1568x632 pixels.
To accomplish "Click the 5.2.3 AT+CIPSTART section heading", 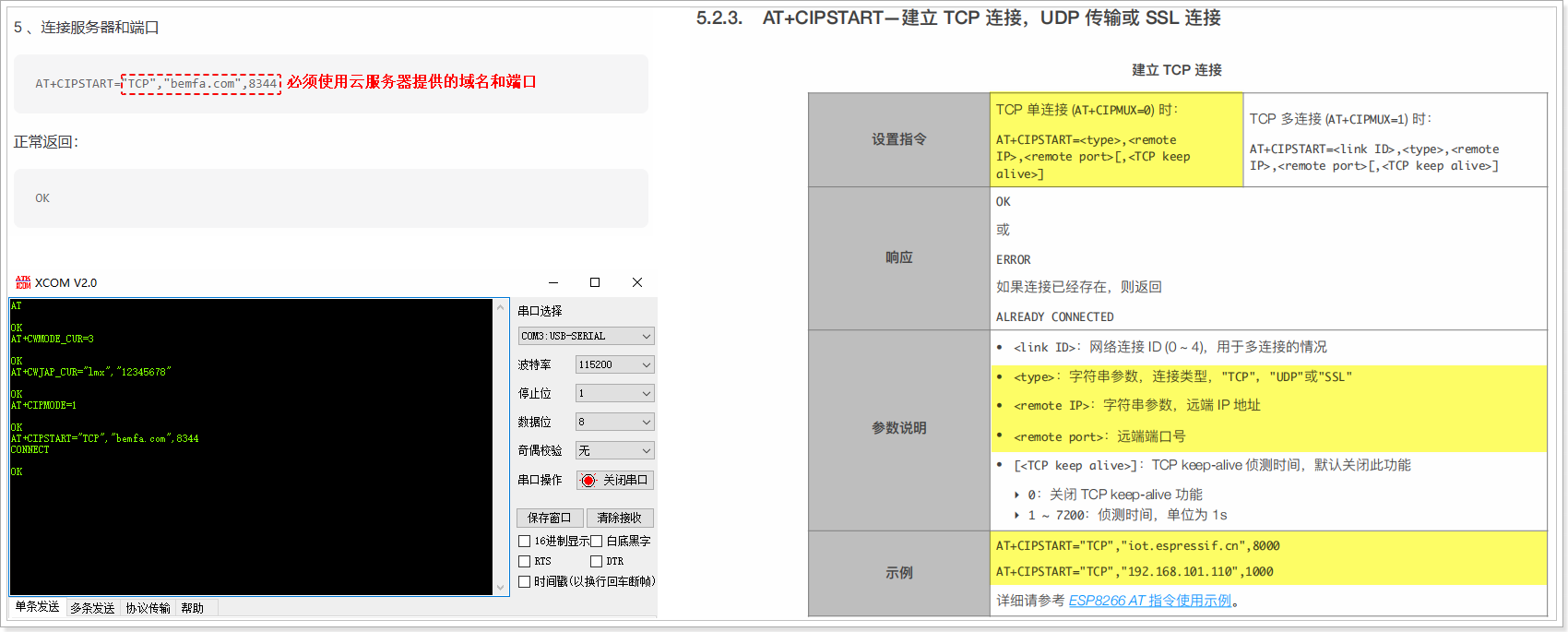I will click(958, 18).
